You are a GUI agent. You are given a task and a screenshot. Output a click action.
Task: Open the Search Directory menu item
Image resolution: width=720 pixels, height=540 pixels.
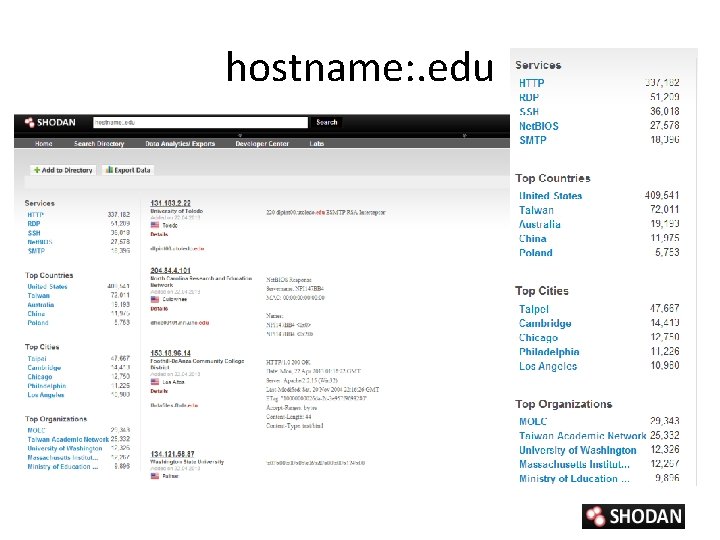(99, 143)
